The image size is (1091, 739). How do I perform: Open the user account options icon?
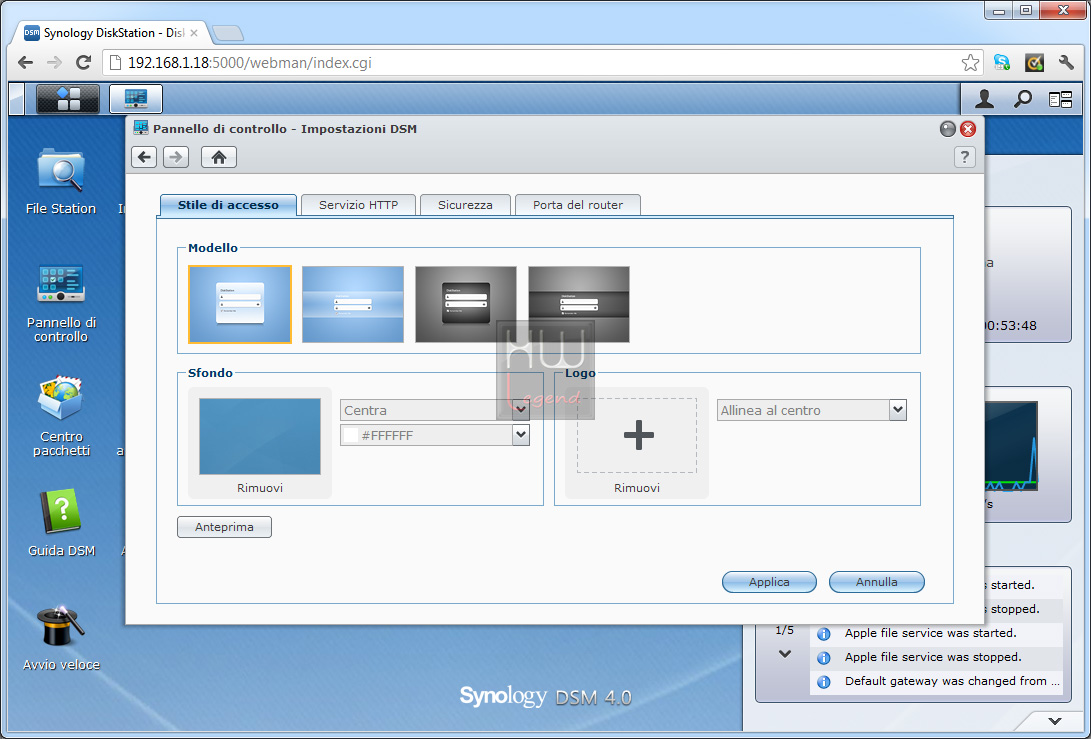[x=984, y=99]
